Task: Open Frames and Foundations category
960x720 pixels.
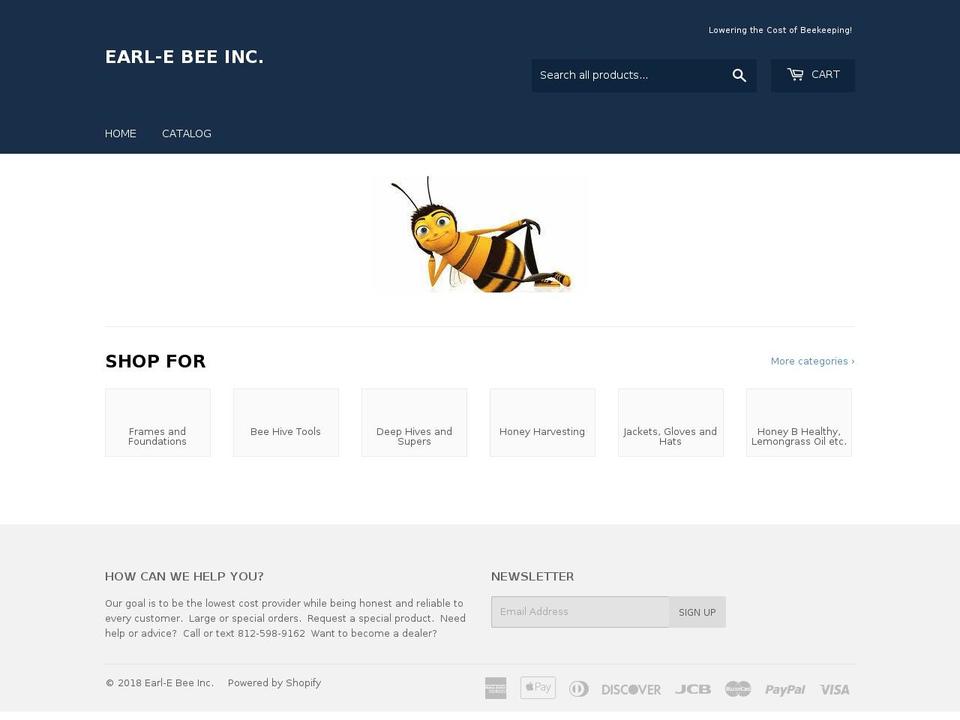Action: tap(157, 422)
